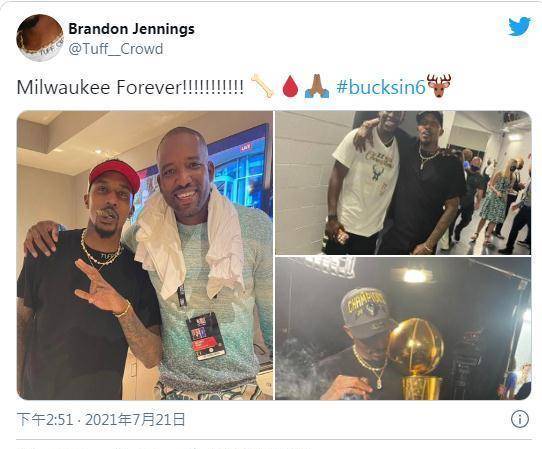Open tweet timestamp 2021年7月21日

coord(136,420)
